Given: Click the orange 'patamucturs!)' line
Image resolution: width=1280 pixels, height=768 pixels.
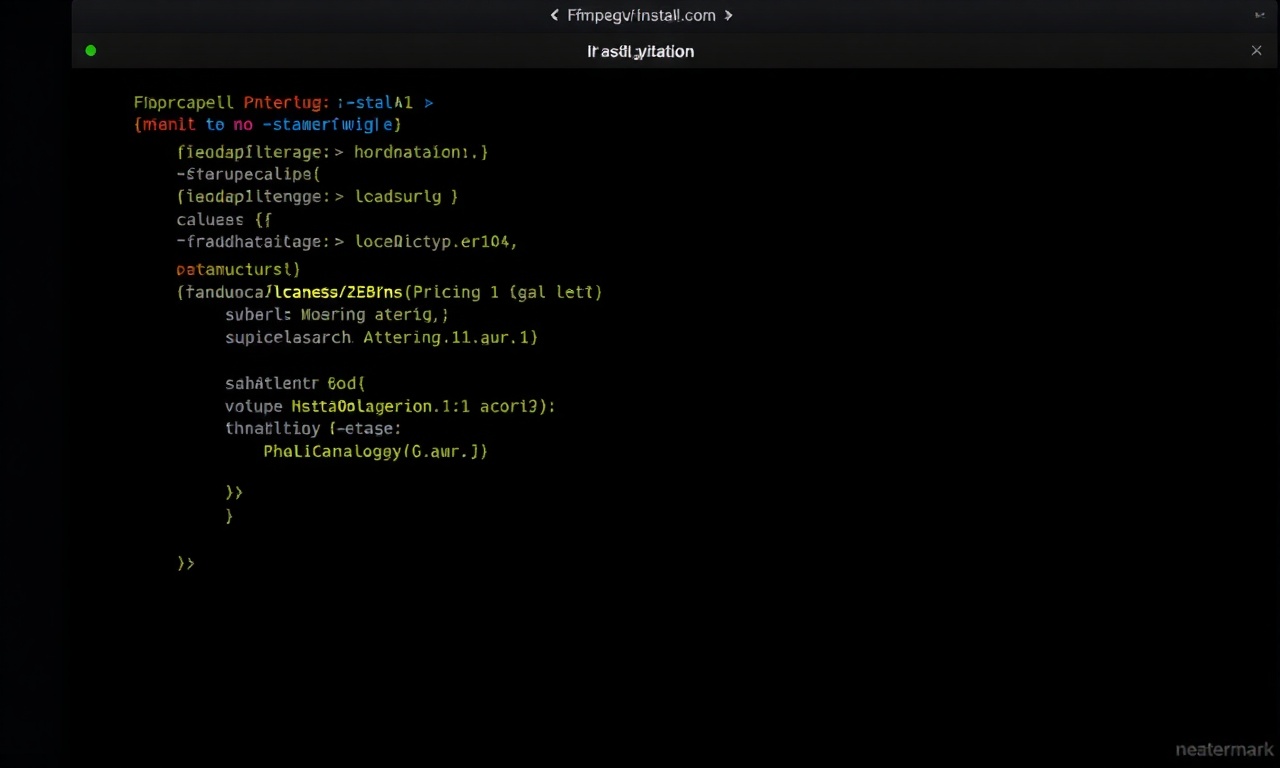Looking at the screenshot, I should point(238,269).
